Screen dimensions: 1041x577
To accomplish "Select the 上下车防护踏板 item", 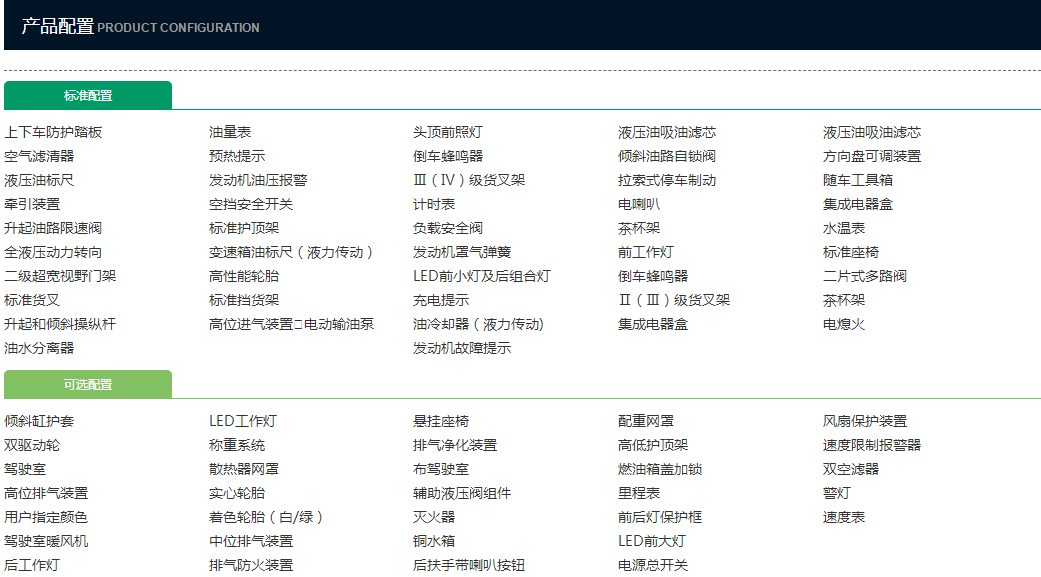I will pyautogui.click(x=53, y=132).
